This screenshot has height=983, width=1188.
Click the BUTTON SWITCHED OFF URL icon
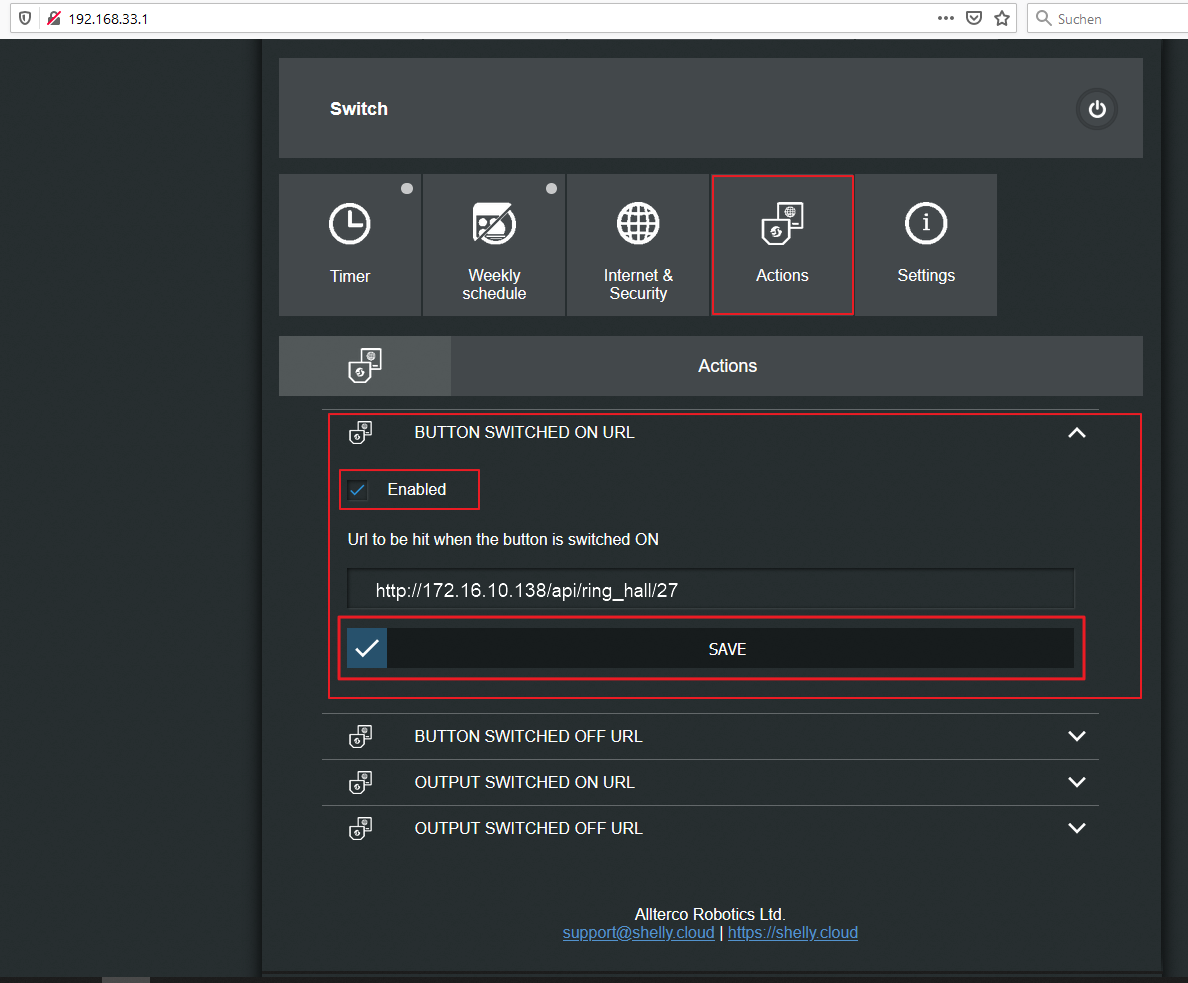pos(361,737)
